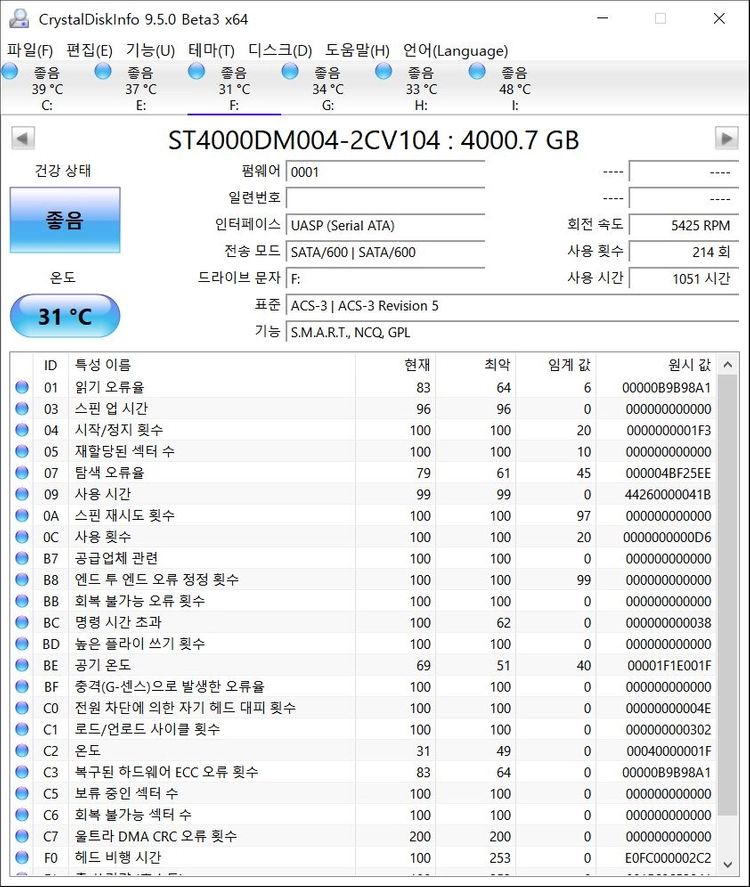
Task: Click the 현재 column header
Action: click(395, 364)
